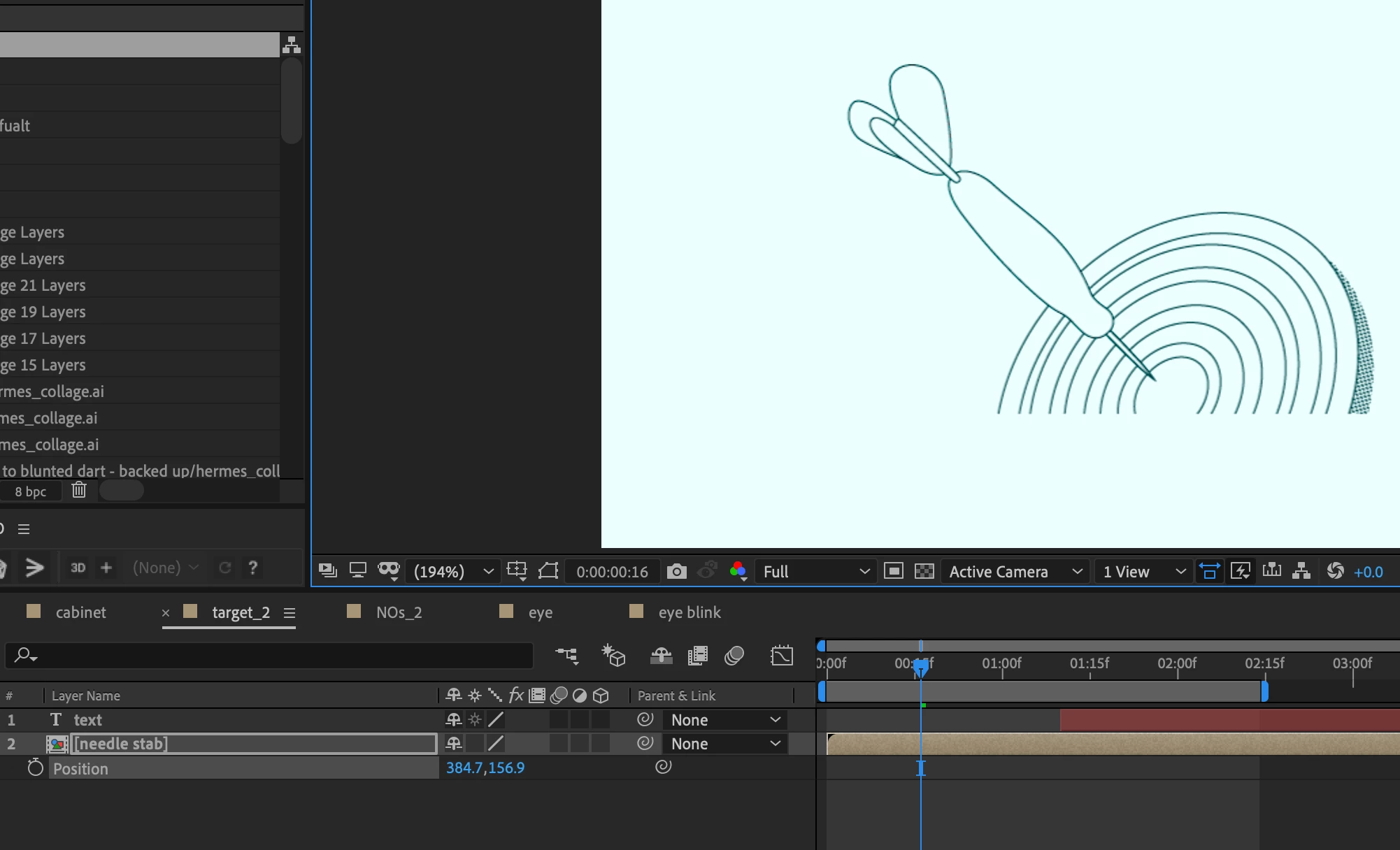Click the Position value 384.7,156.9
The width and height of the screenshot is (1400, 850).
485,768
